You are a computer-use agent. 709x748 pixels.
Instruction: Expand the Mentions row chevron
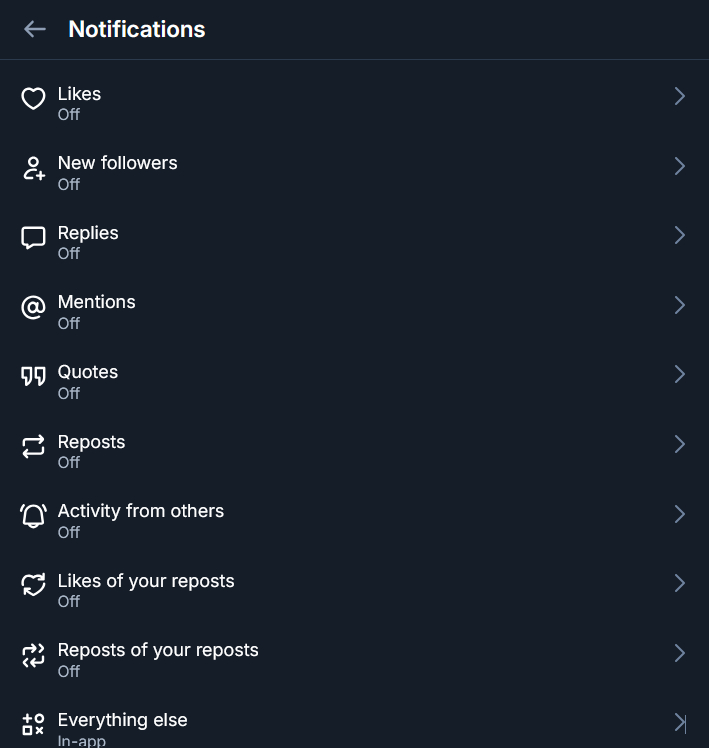coord(680,305)
